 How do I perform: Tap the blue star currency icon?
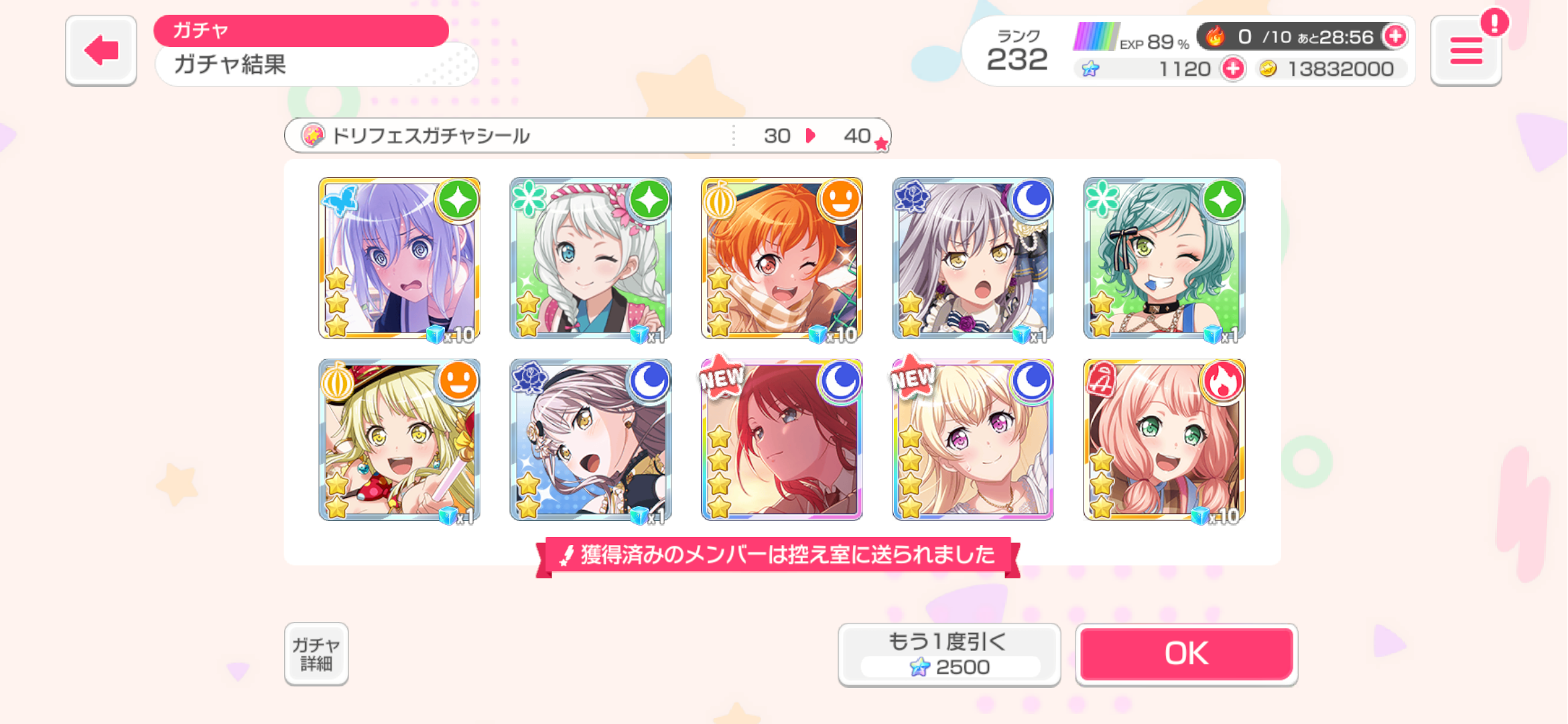(x=1090, y=68)
